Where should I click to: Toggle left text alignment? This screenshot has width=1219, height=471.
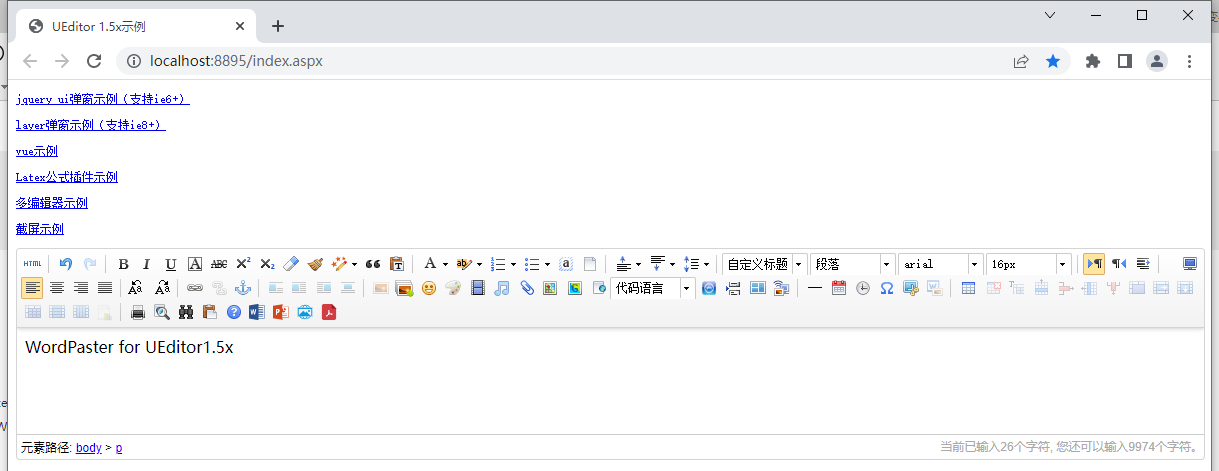(33, 288)
